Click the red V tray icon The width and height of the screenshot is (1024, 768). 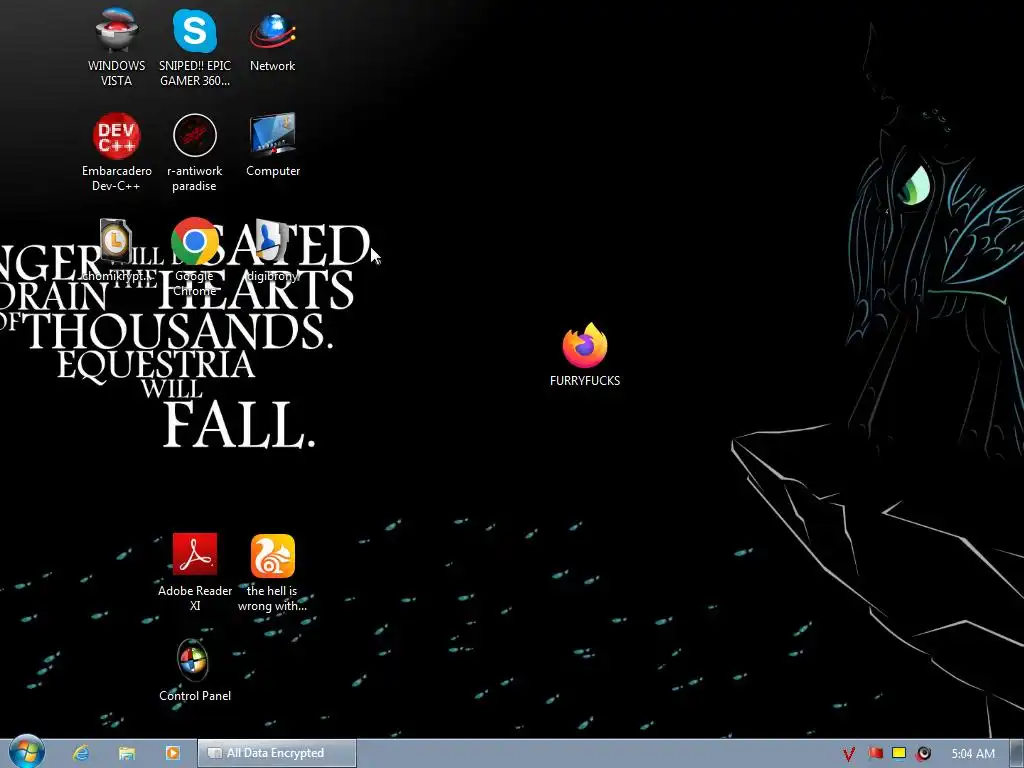point(848,754)
